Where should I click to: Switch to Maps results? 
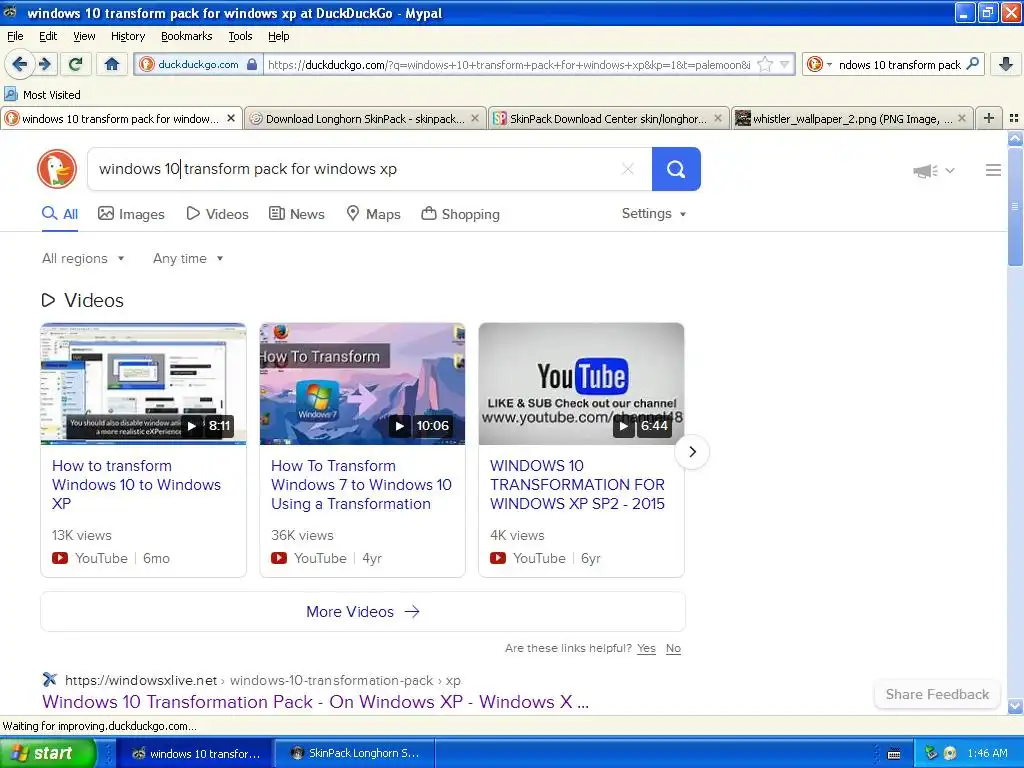tap(373, 214)
